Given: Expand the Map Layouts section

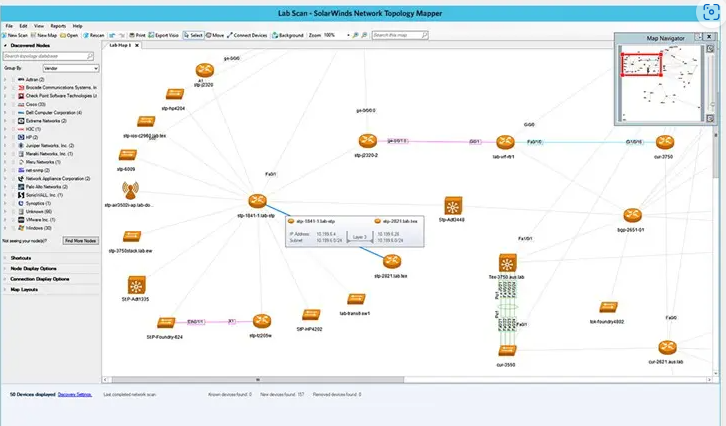Looking at the screenshot, I should coord(6,289).
